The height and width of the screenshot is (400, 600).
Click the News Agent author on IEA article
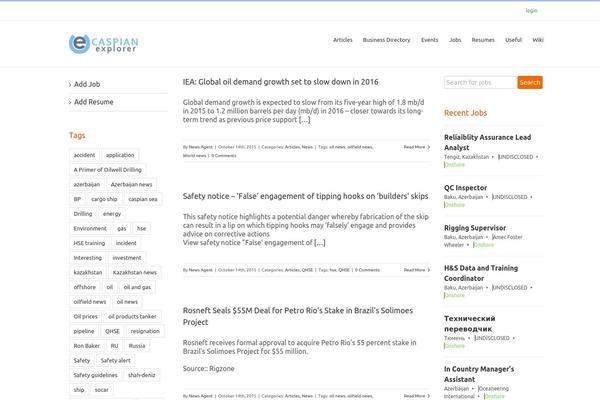[x=201, y=147]
